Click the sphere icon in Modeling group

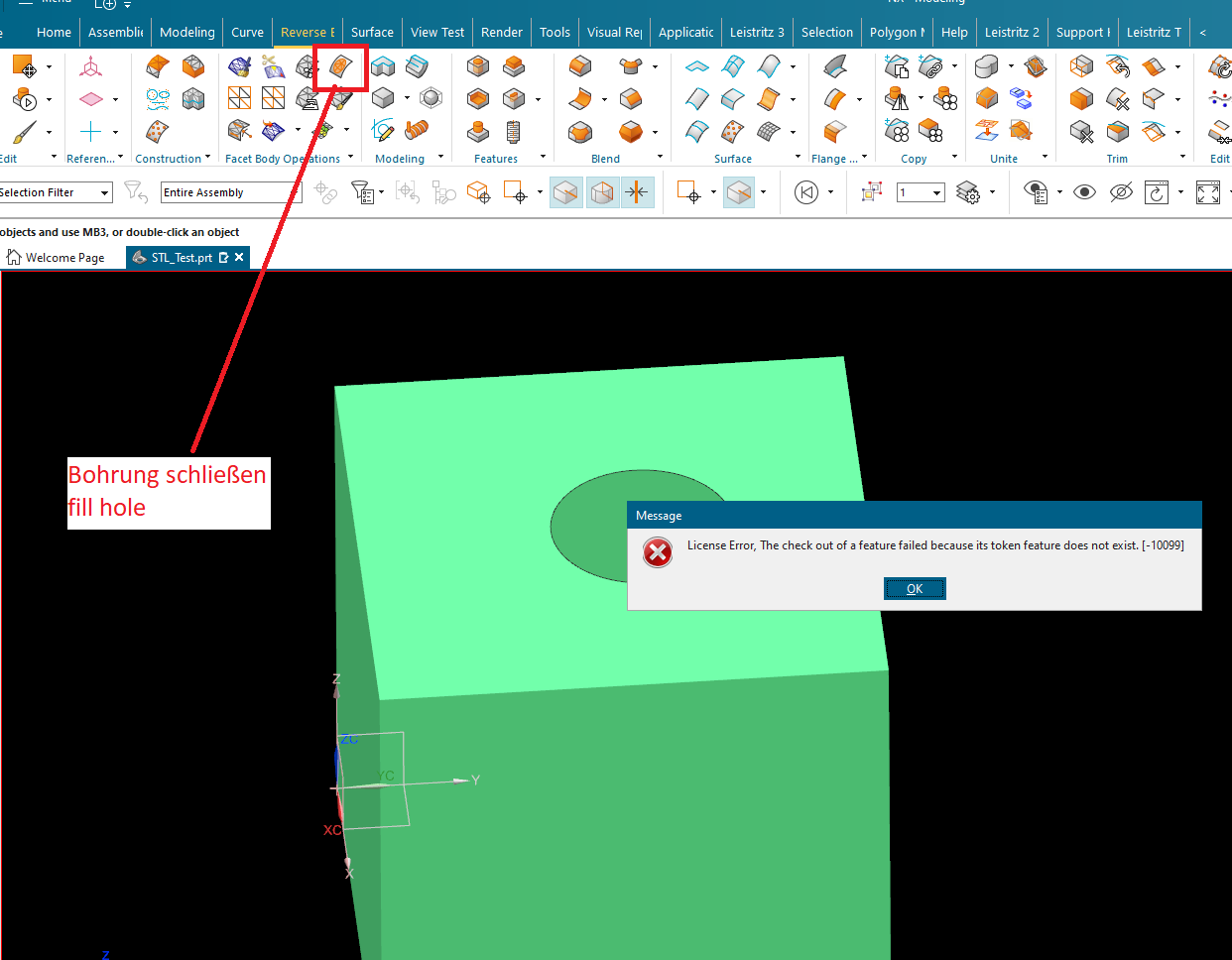pyautogui.click(x=431, y=98)
